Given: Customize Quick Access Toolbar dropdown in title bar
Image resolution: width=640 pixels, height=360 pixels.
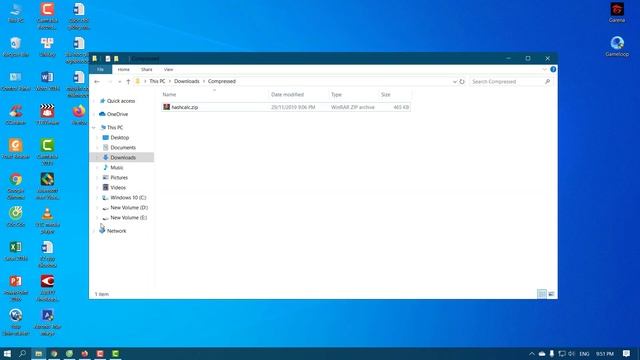Looking at the screenshot, I should click(x=124, y=58).
